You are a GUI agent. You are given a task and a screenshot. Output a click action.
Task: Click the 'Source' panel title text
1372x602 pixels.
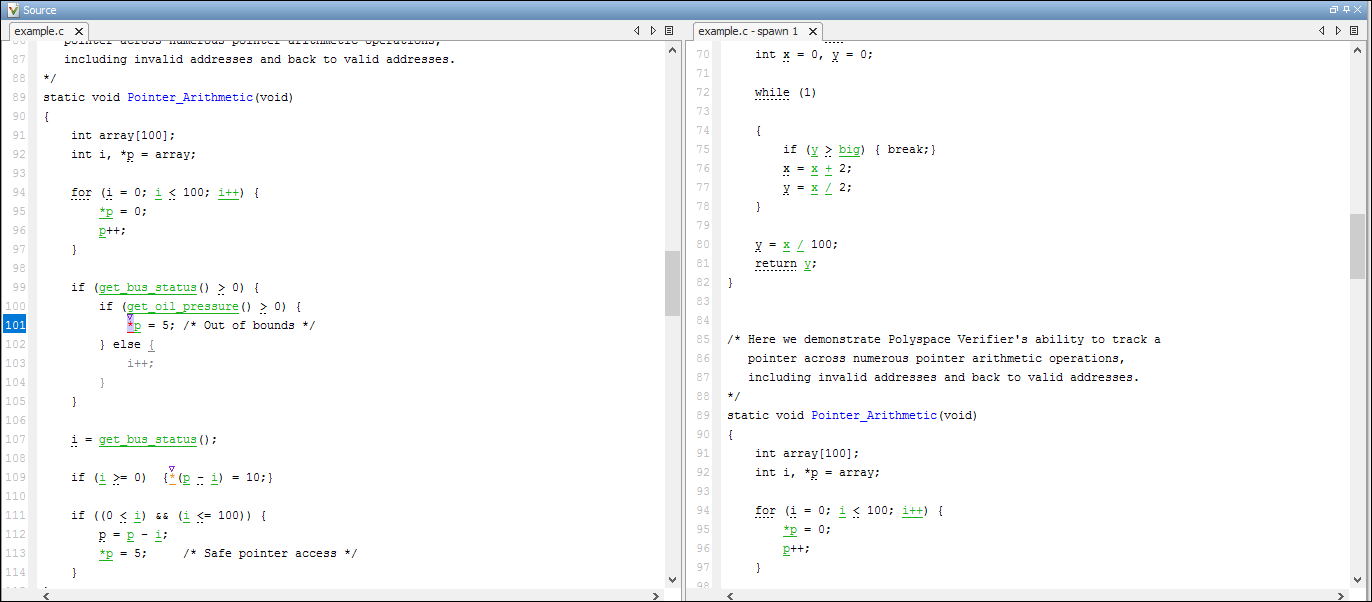coord(40,9)
